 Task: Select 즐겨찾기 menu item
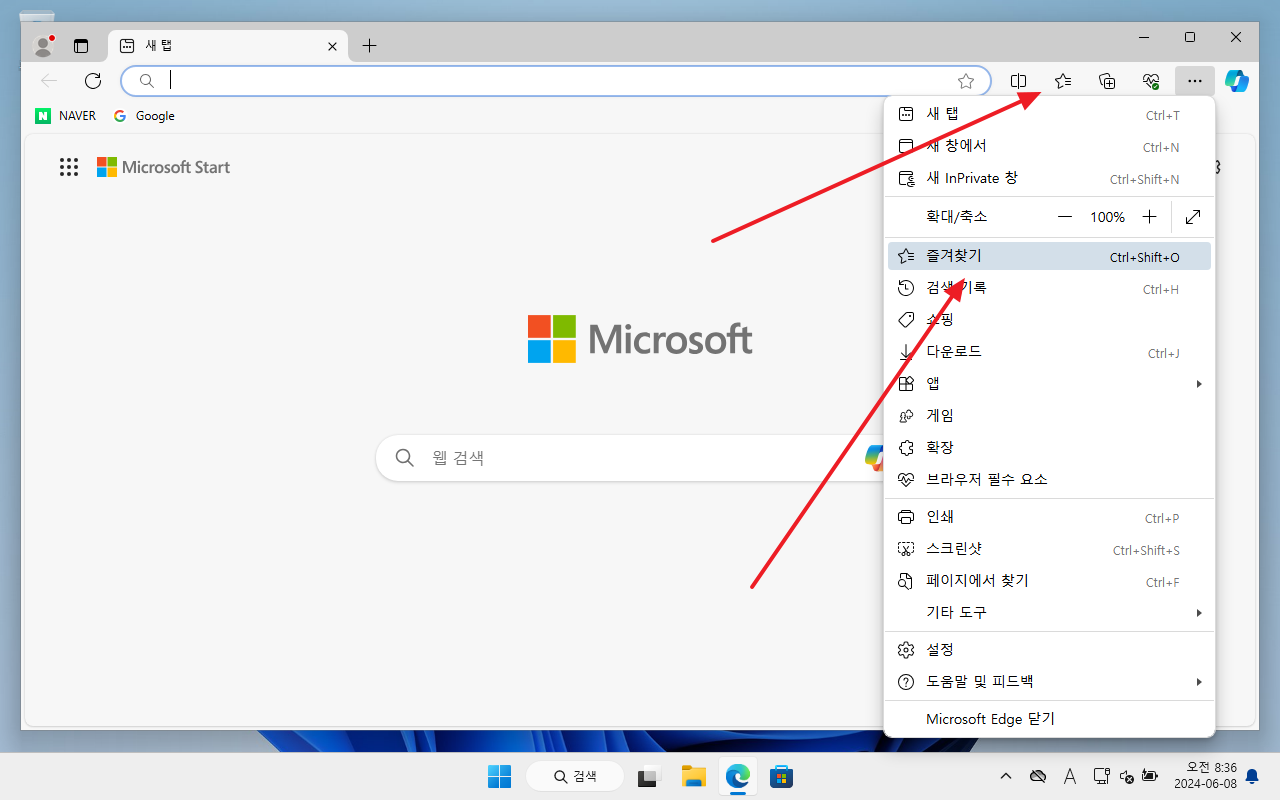click(x=1049, y=257)
